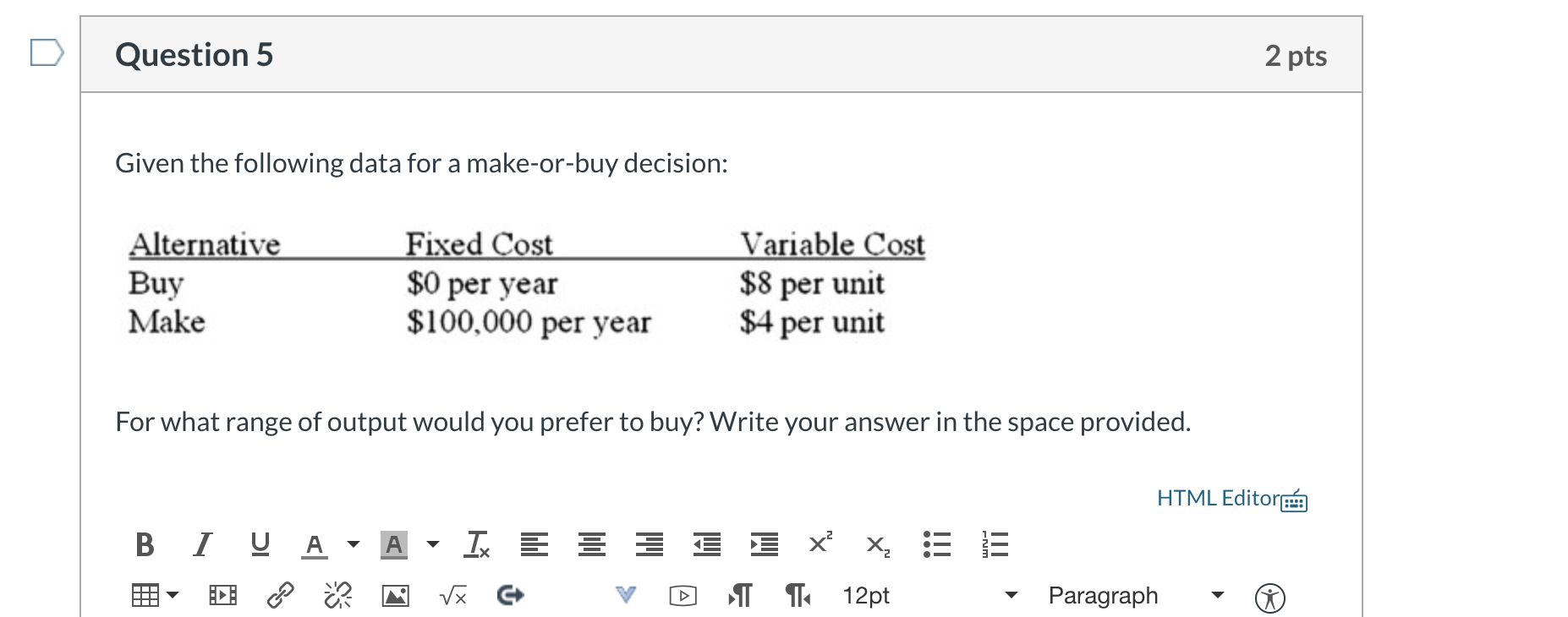
Task: Run the accessibility checker
Action: click(1269, 595)
